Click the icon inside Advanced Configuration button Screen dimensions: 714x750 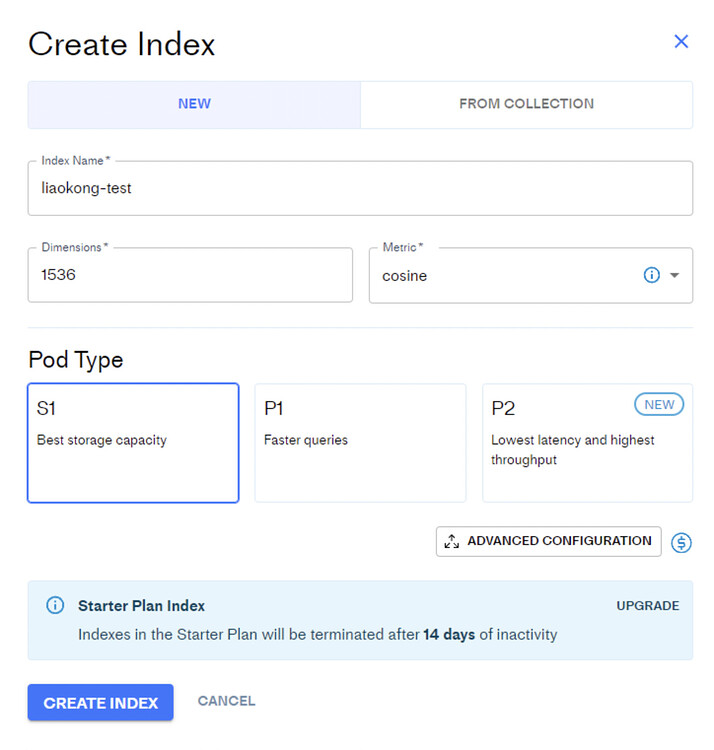point(452,541)
